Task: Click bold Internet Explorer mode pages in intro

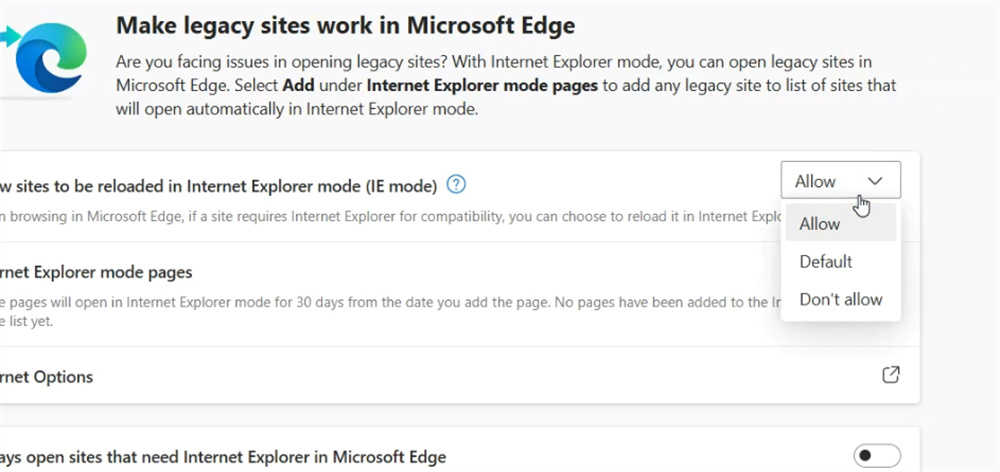Action: tap(482, 86)
